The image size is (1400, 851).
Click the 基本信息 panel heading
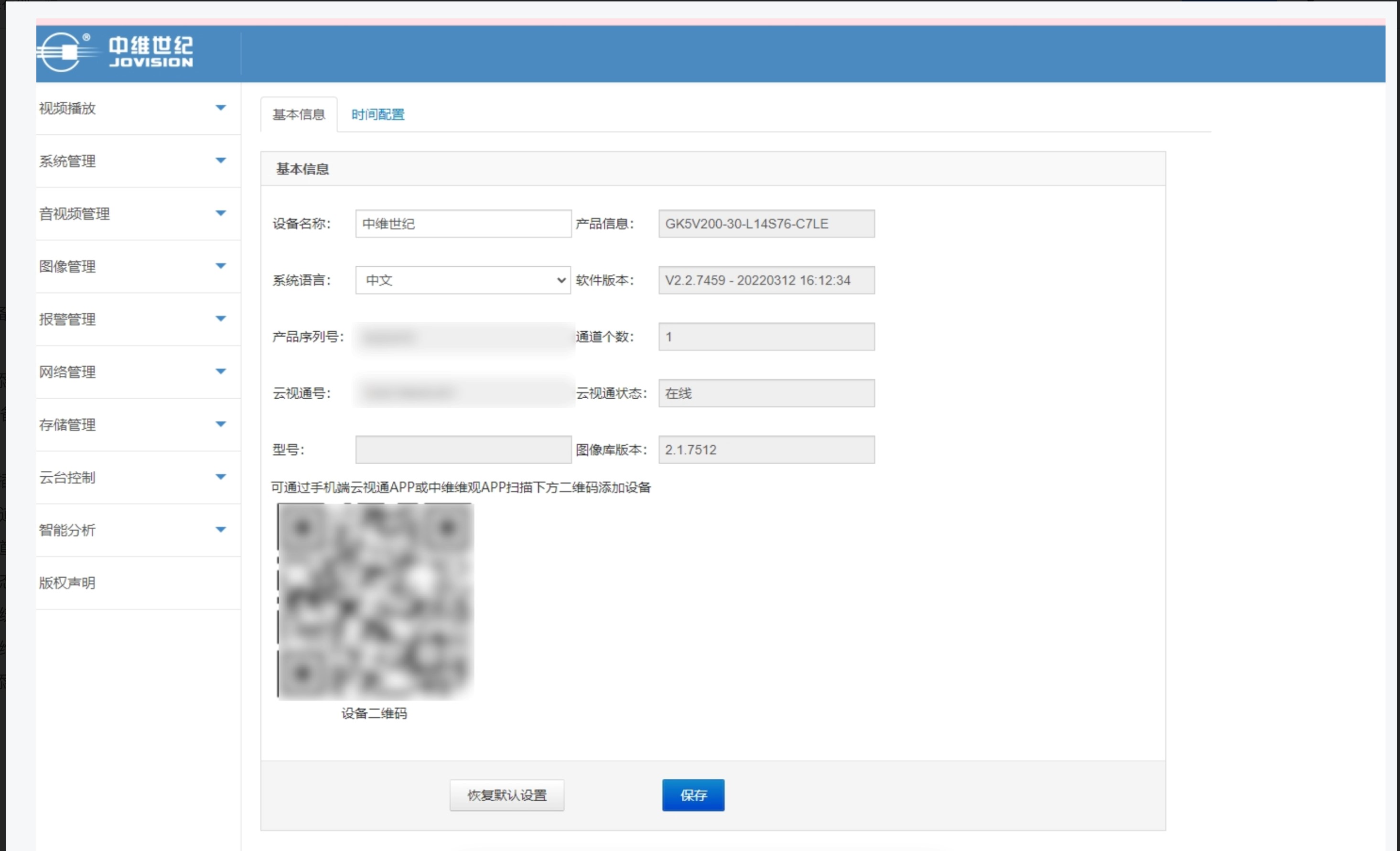point(302,169)
